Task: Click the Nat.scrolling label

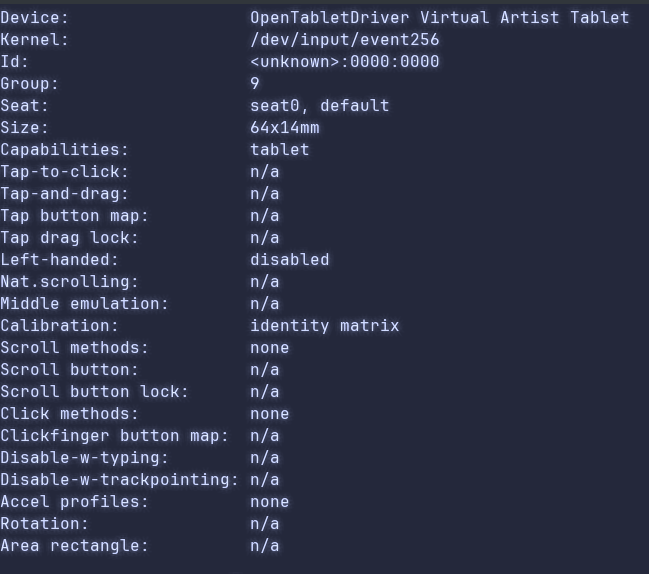Action: tap(70, 282)
